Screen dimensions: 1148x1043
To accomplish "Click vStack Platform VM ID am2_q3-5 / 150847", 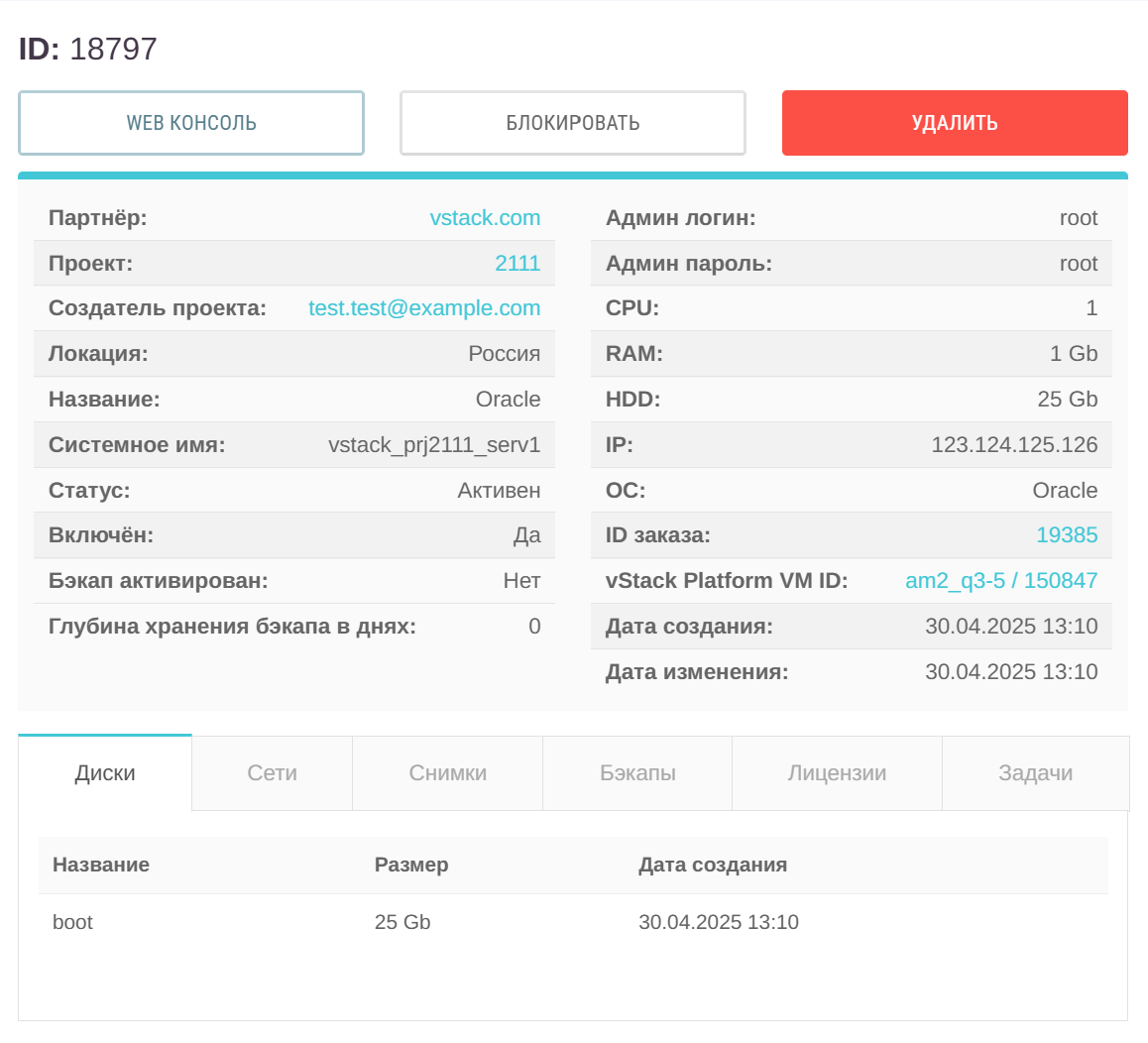I will click(1001, 581).
